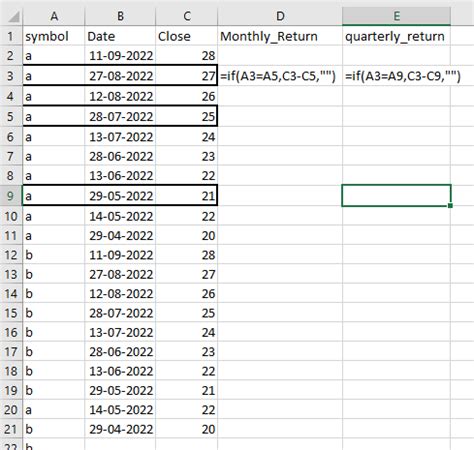Click the 'Monthly_Return' header cell
The image size is (474, 450).
pos(280,36)
